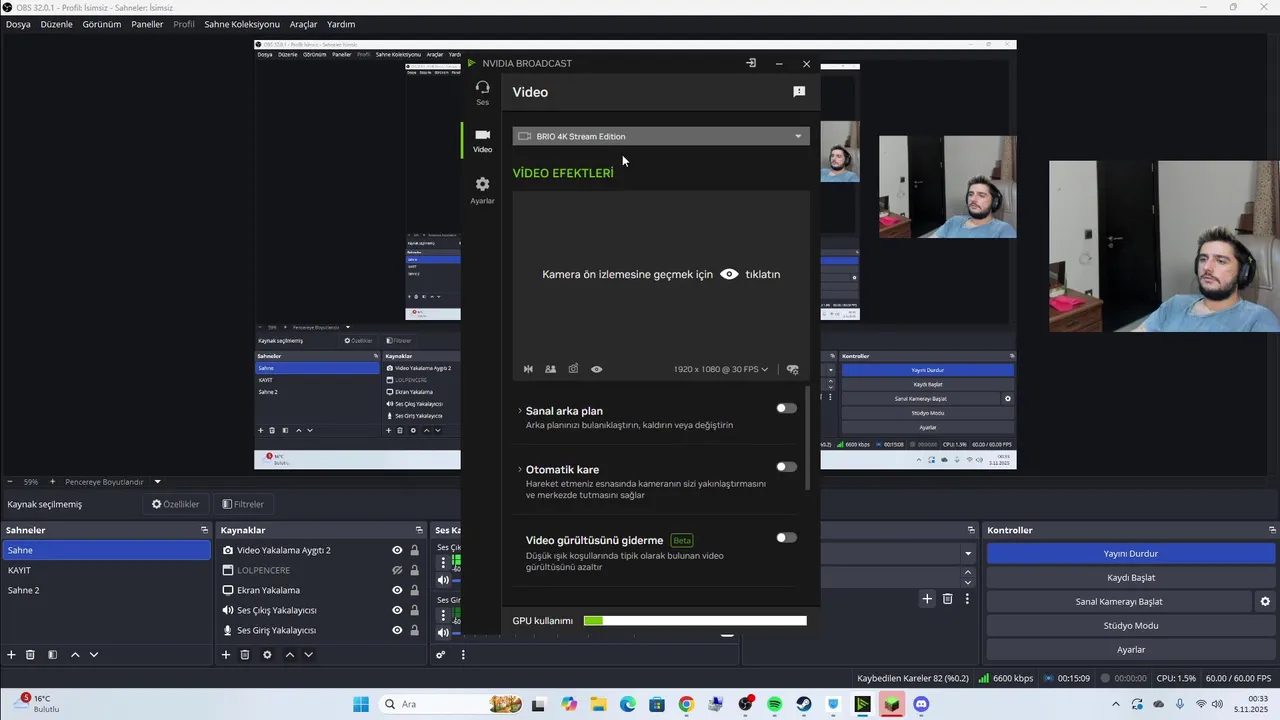Open audio mixer three-dot menu at bottom
The height and width of the screenshot is (720, 1280).
(463, 655)
